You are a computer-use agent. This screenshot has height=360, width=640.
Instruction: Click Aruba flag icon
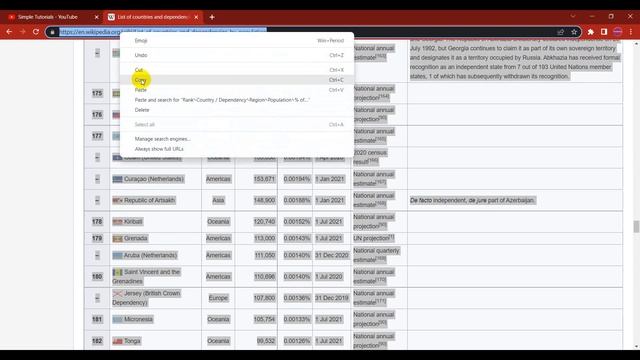[x=118, y=255]
